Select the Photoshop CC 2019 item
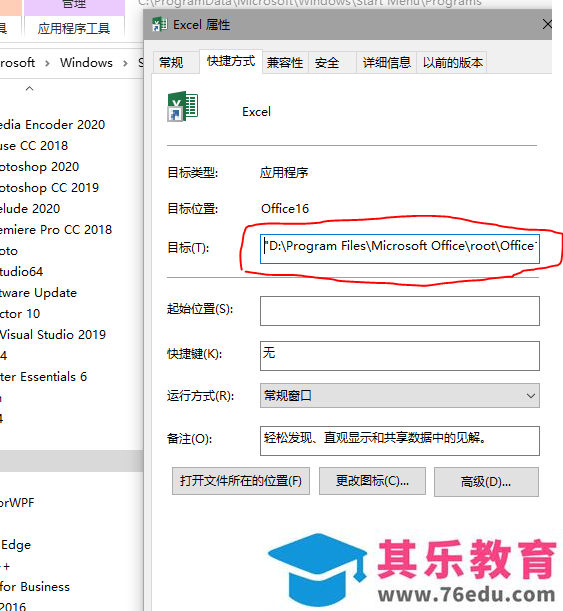The image size is (563, 611). pos(49,188)
